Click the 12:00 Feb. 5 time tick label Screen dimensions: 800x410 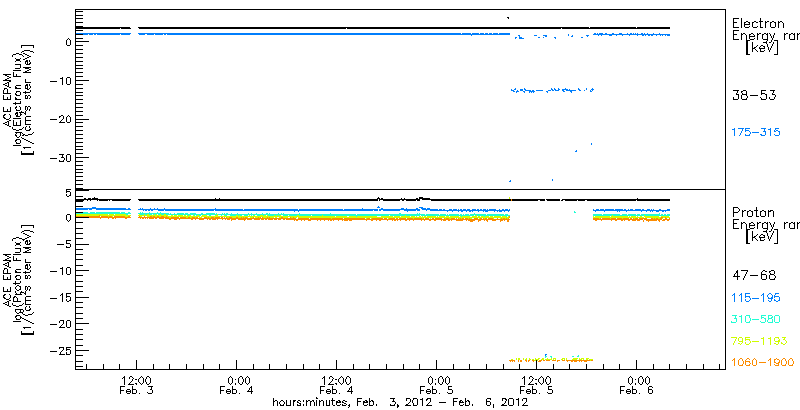click(536, 386)
